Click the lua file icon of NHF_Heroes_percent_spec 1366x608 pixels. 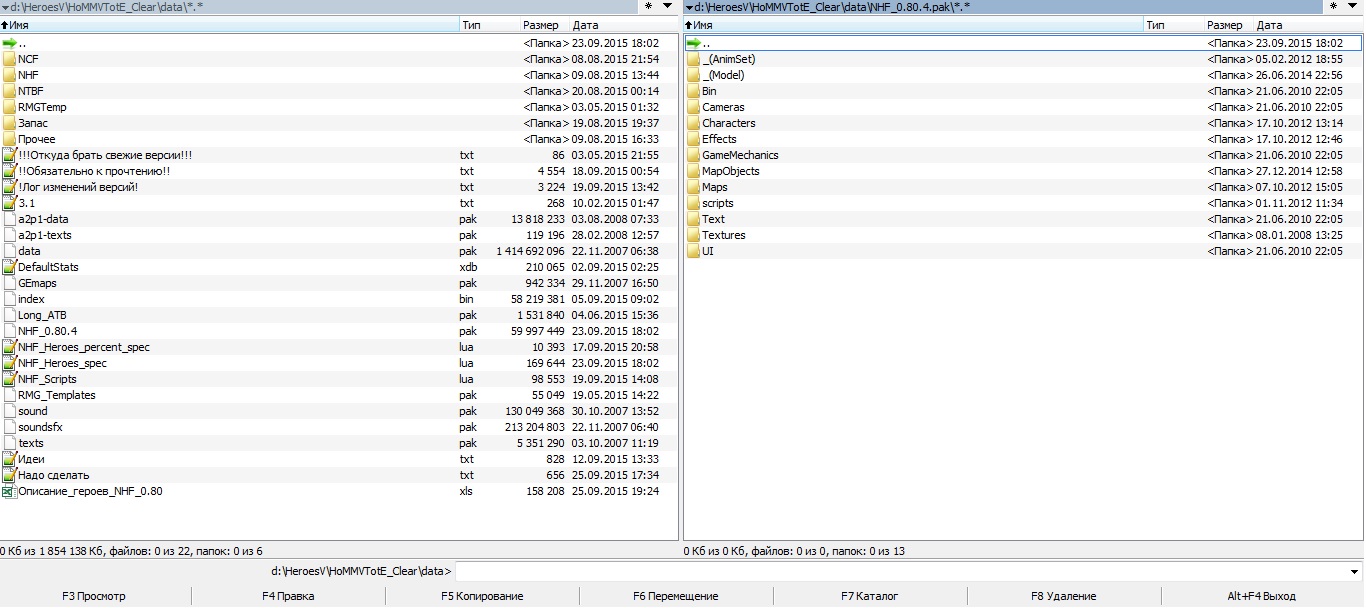pos(9,347)
